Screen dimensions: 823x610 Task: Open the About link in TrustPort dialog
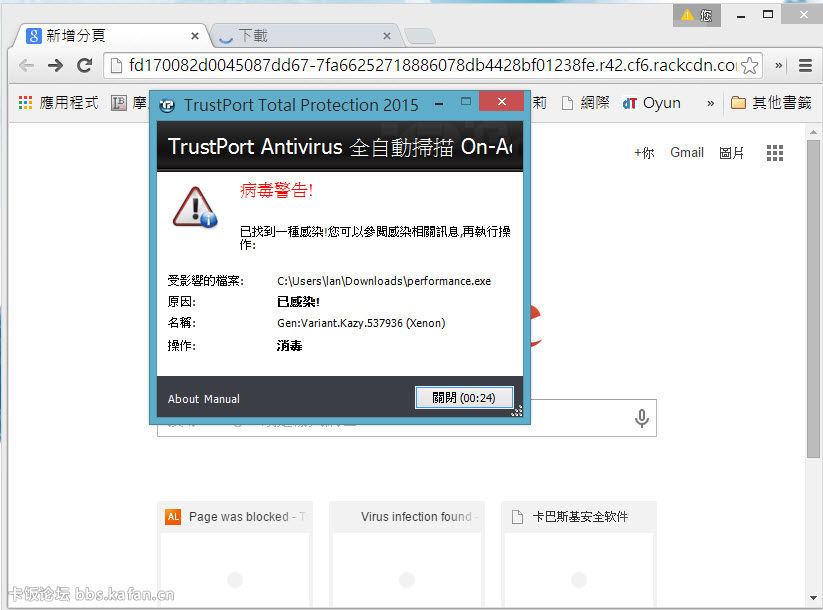tap(183, 399)
